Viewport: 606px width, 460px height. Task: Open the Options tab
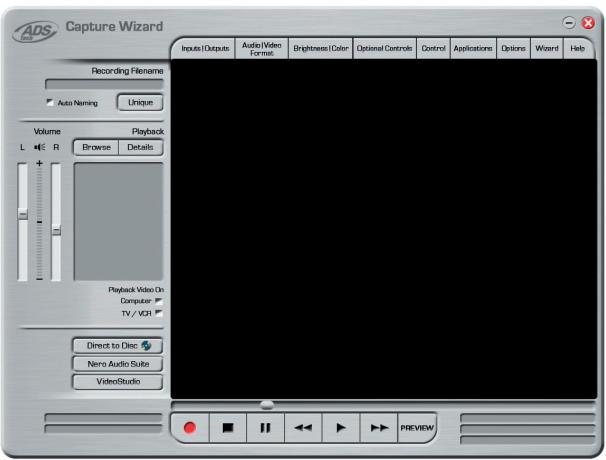513,49
